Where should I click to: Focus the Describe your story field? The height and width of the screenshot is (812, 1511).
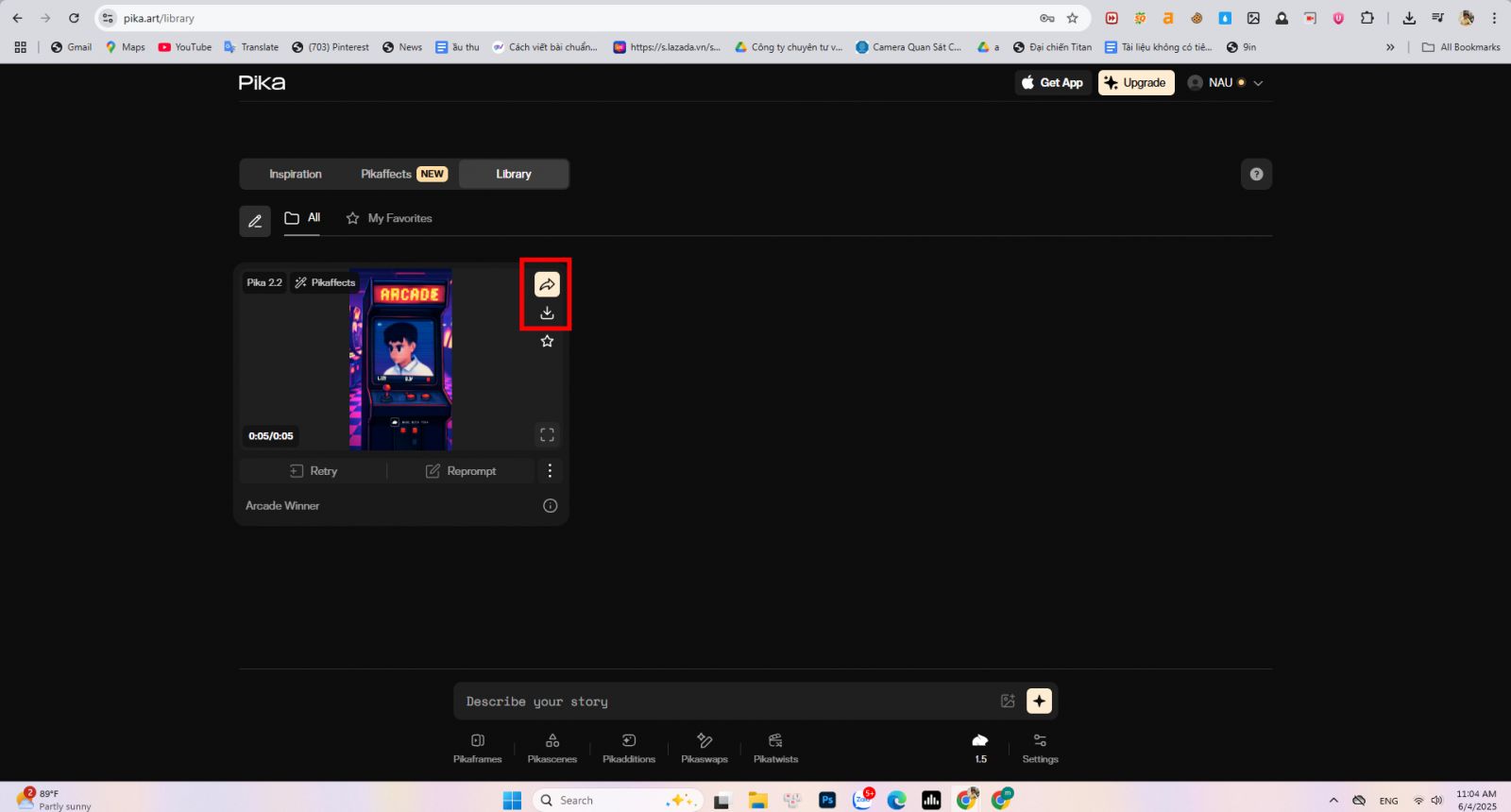(727, 702)
